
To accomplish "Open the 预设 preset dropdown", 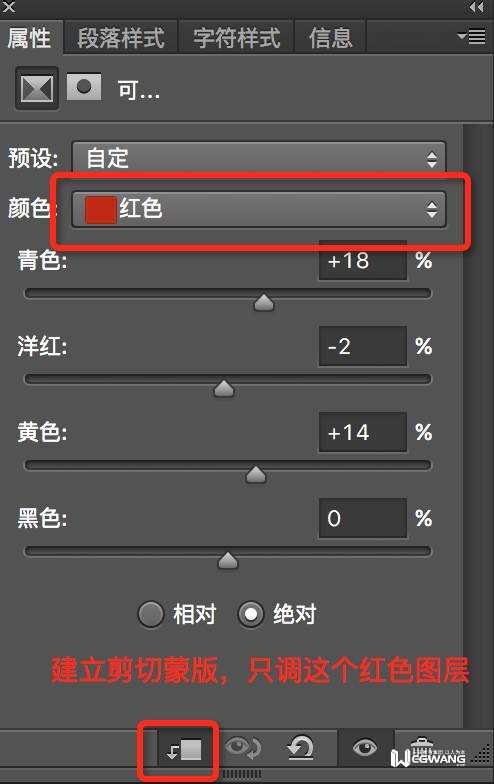I will coord(258,158).
